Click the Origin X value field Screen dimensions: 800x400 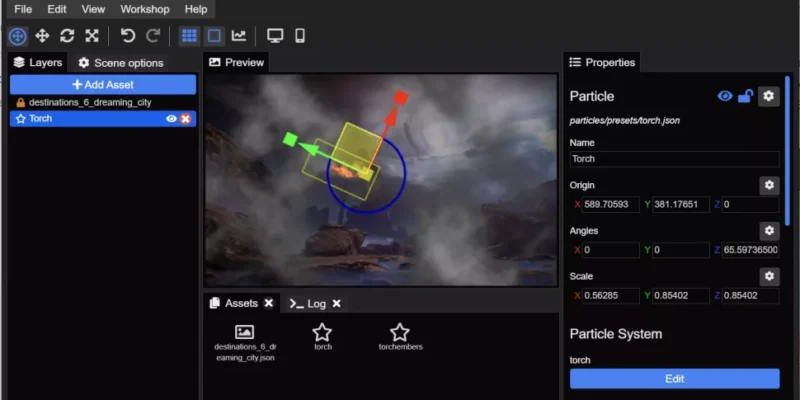coord(610,205)
